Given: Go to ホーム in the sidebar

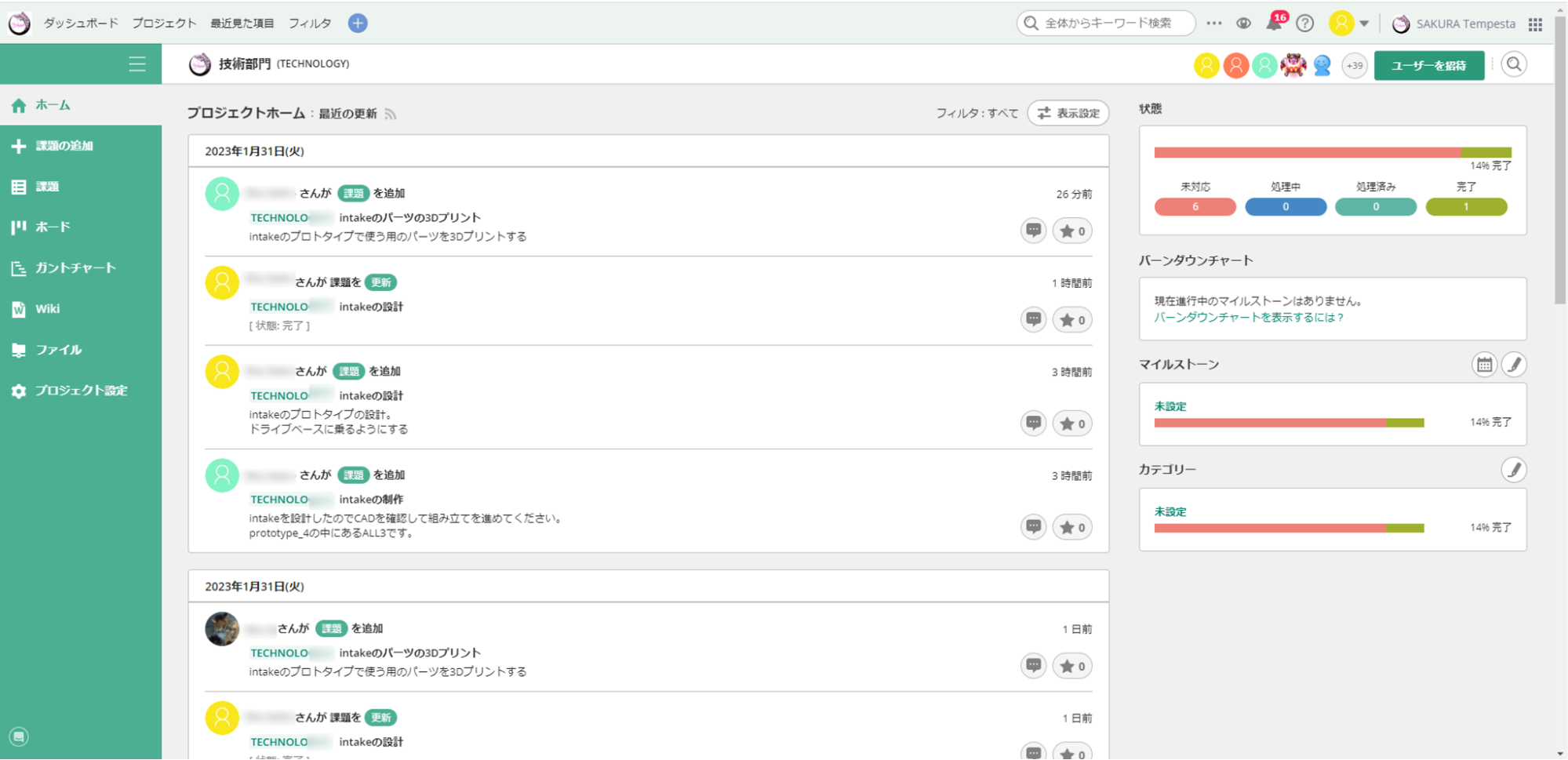Looking at the screenshot, I should 81,105.
